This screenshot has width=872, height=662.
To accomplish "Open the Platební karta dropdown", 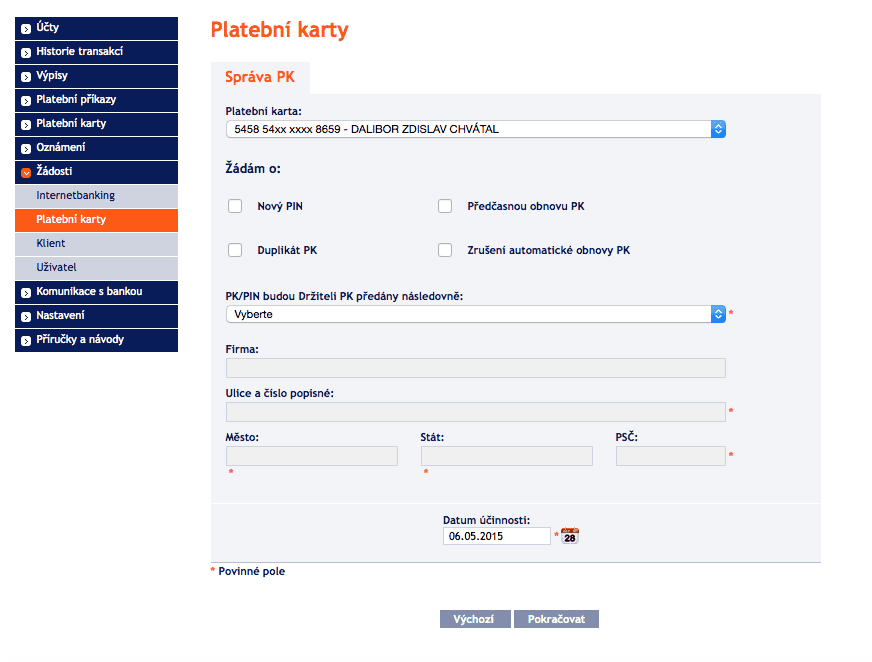I will tap(475, 129).
